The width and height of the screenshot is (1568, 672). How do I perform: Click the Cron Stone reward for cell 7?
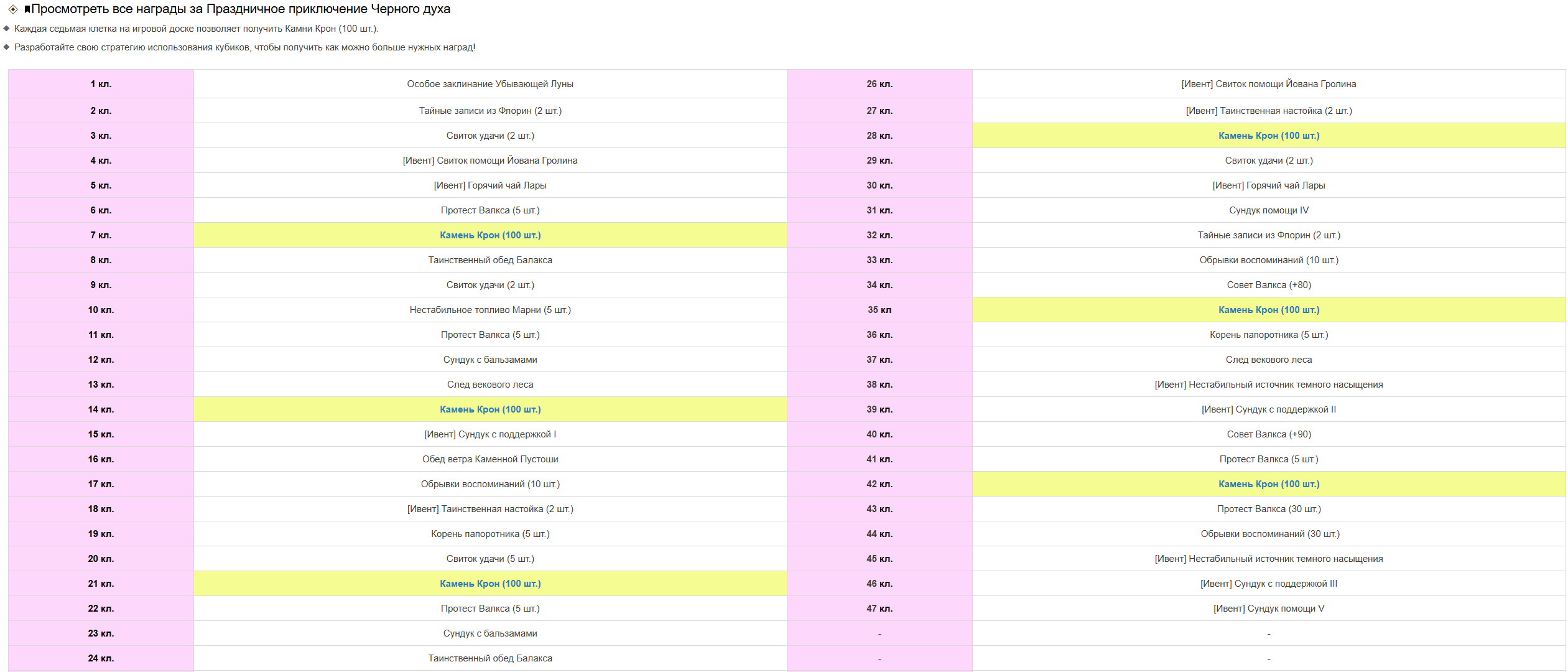[x=490, y=235]
